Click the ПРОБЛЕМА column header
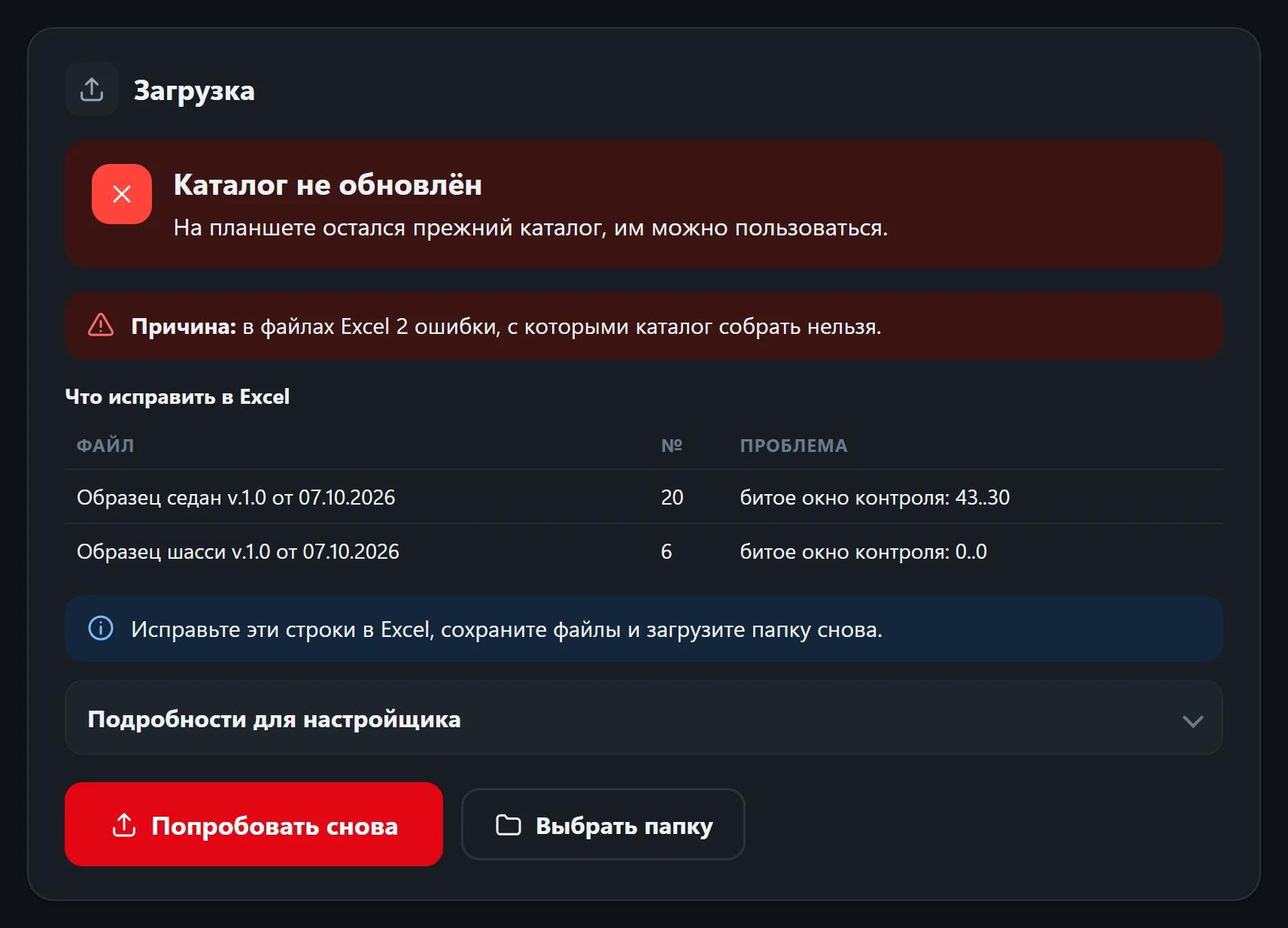The height and width of the screenshot is (928, 1288). (x=794, y=445)
